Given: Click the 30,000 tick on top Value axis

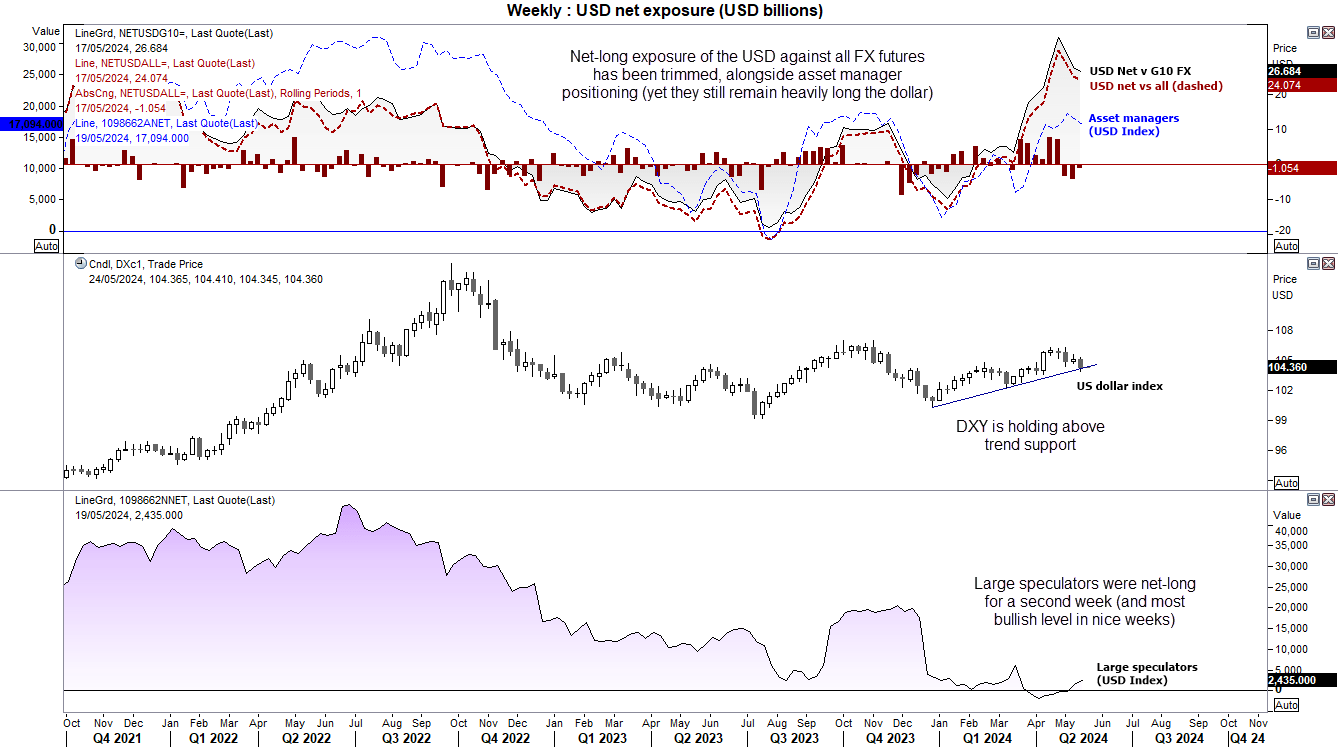Looking at the screenshot, I should [41, 46].
